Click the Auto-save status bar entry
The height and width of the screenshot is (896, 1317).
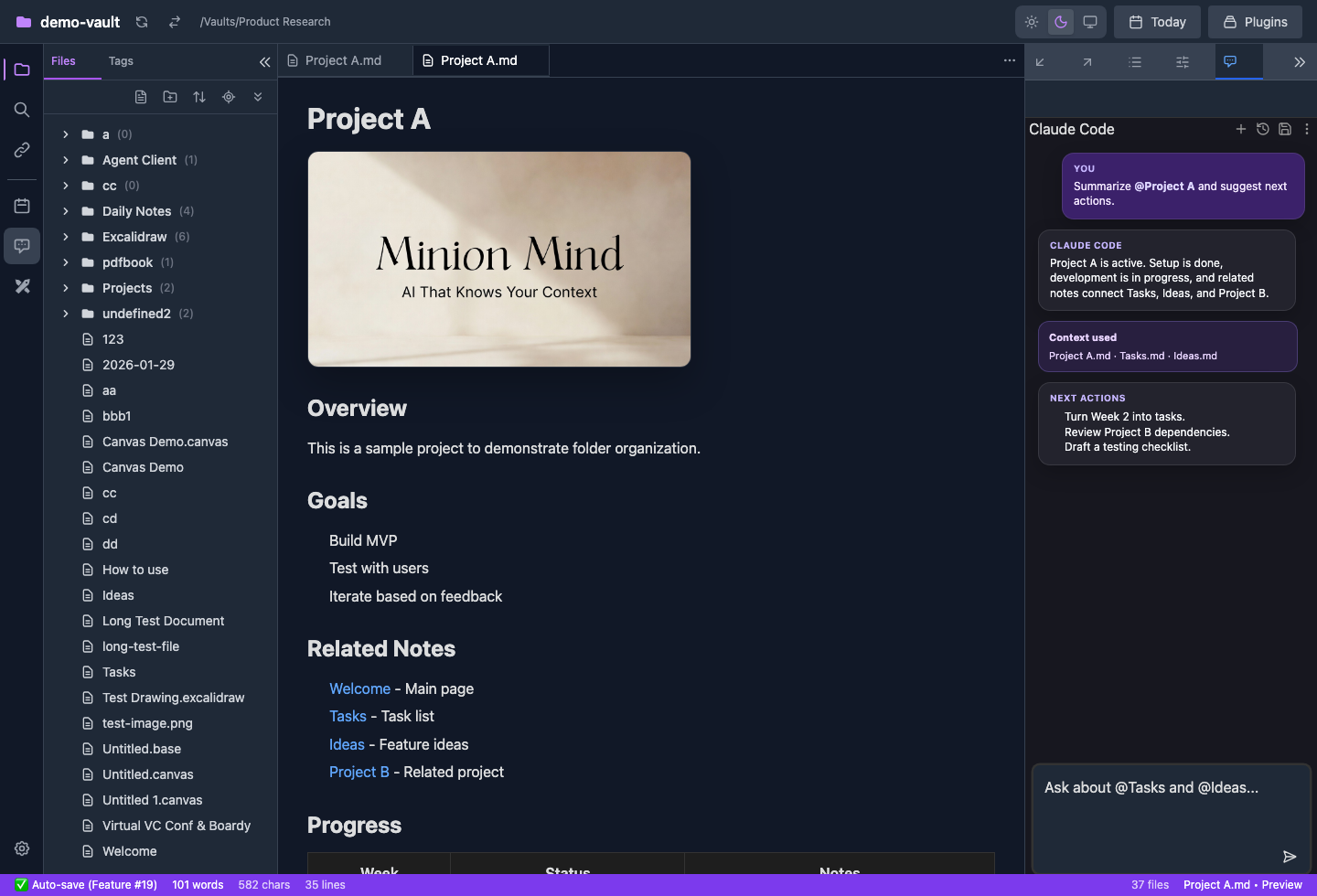point(86,885)
